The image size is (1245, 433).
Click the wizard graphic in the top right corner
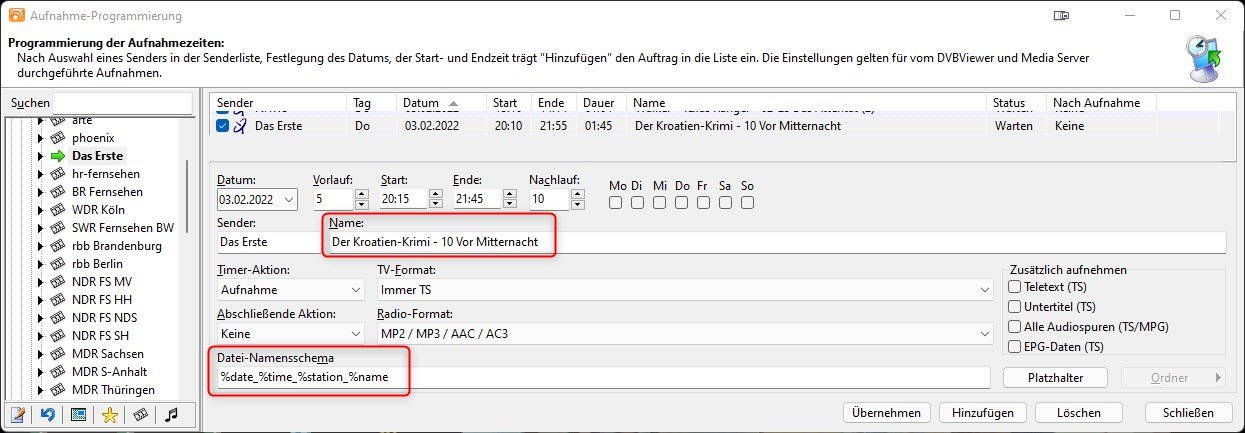click(1202, 59)
